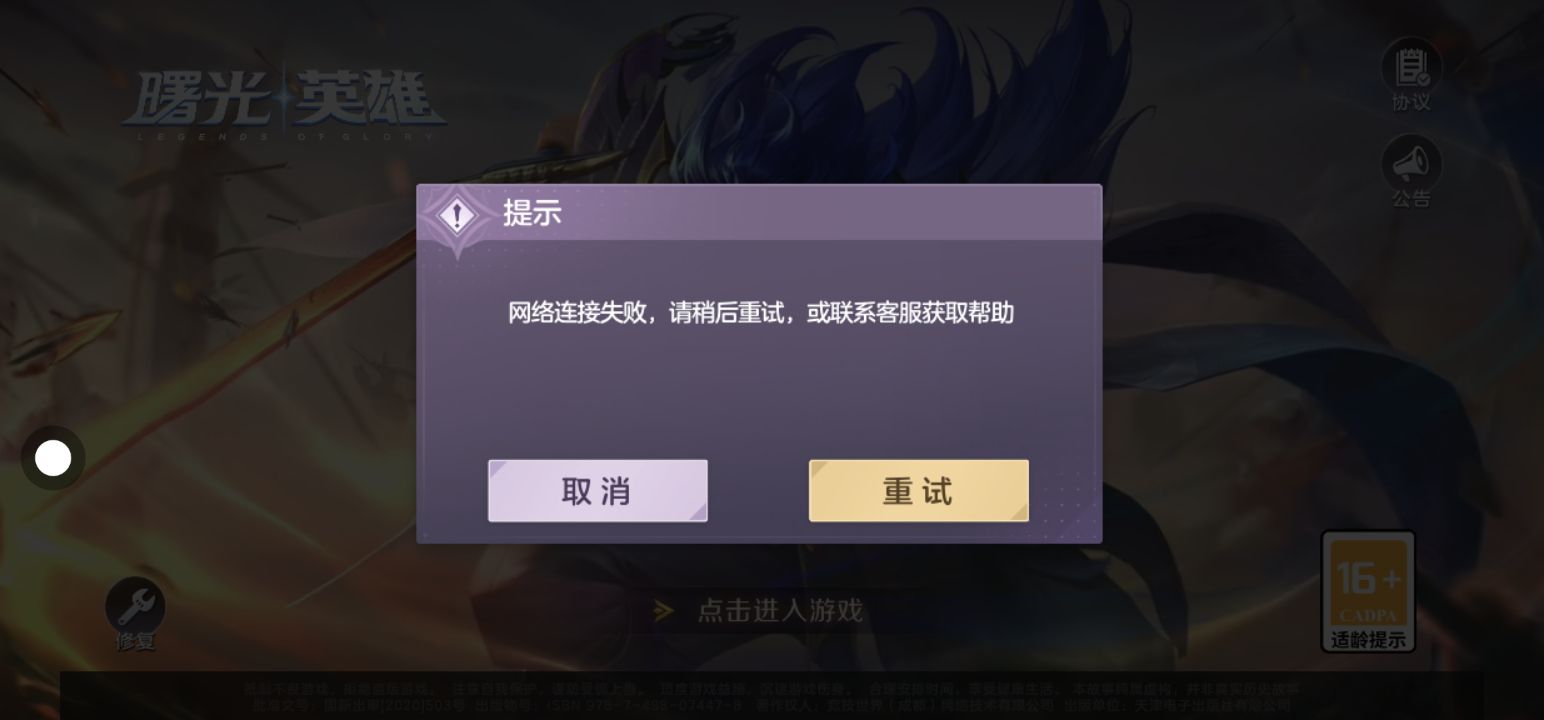Tap the 修复 text label
The height and width of the screenshot is (720, 1544).
tap(135, 642)
